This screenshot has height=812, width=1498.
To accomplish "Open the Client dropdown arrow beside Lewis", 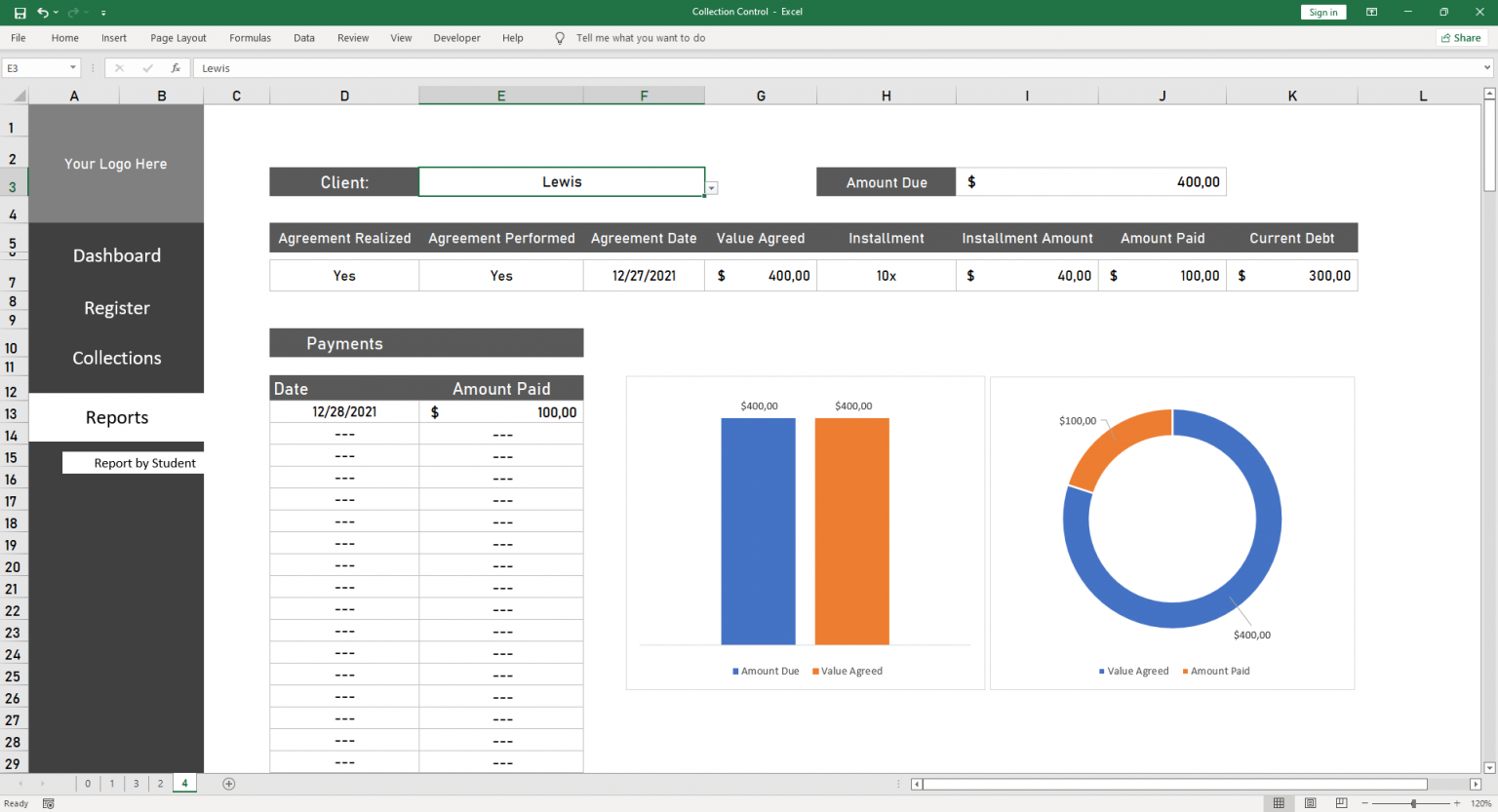I will pyautogui.click(x=712, y=188).
